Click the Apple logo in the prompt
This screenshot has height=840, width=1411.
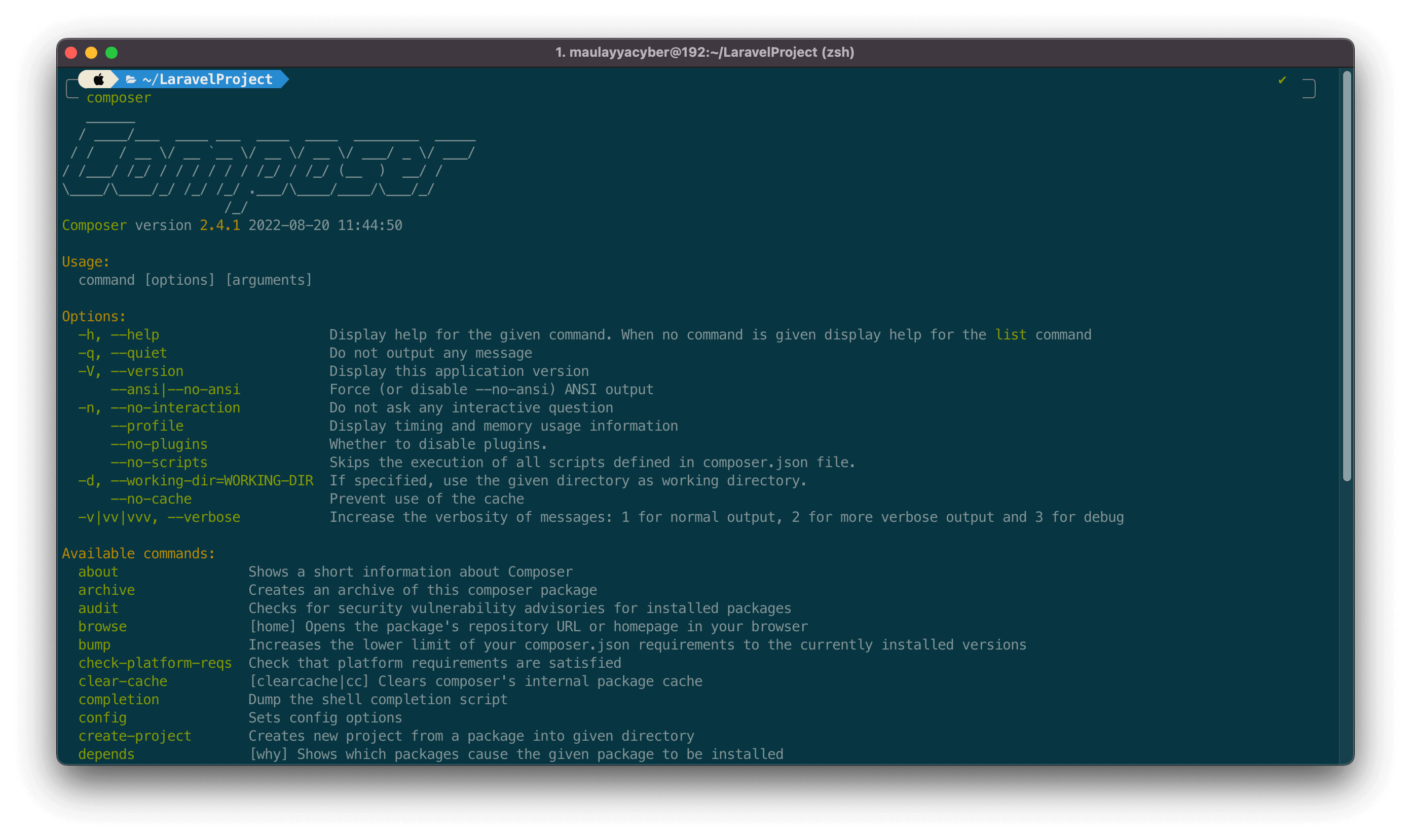tap(98, 79)
